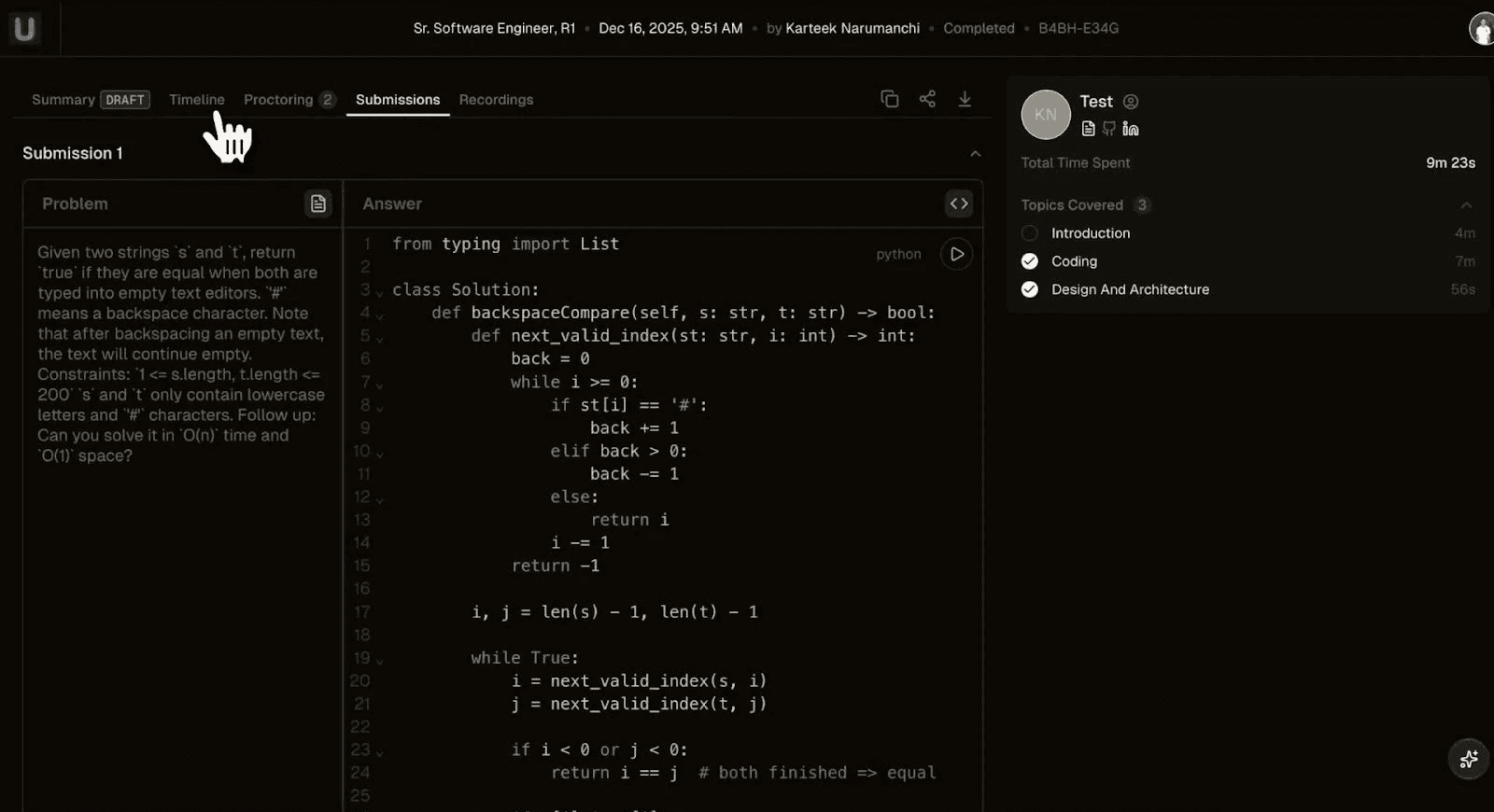Fold code at line 12 else statement

pos(380,499)
